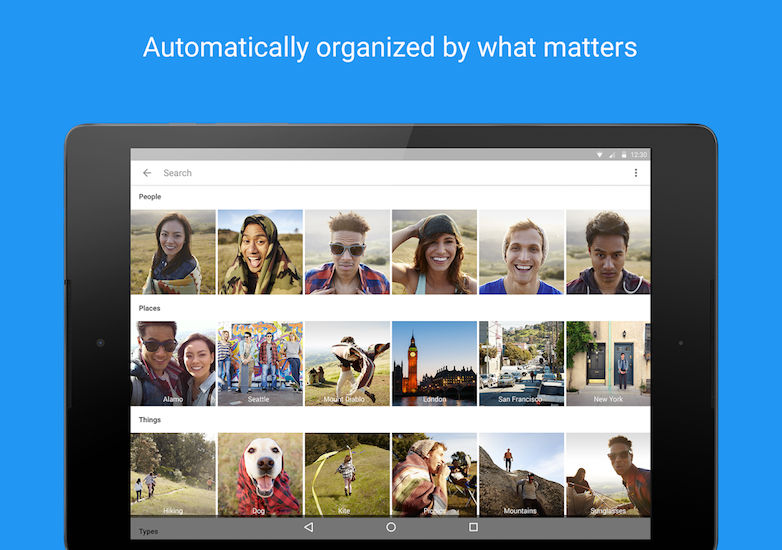Select the Things section header
The height and width of the screenshot is (550, 782).
point(150,420)
